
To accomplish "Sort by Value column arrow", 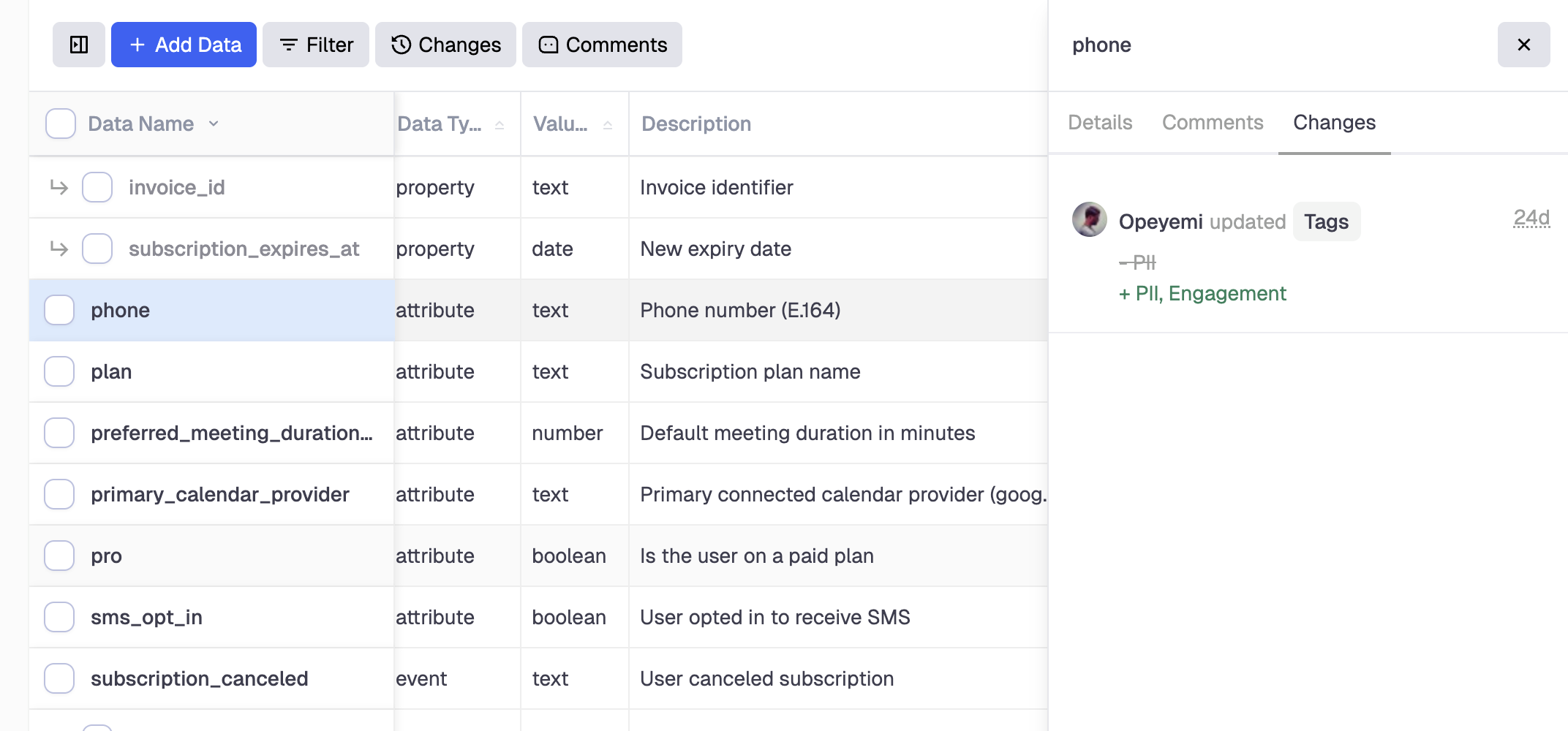I will [608, 125].
